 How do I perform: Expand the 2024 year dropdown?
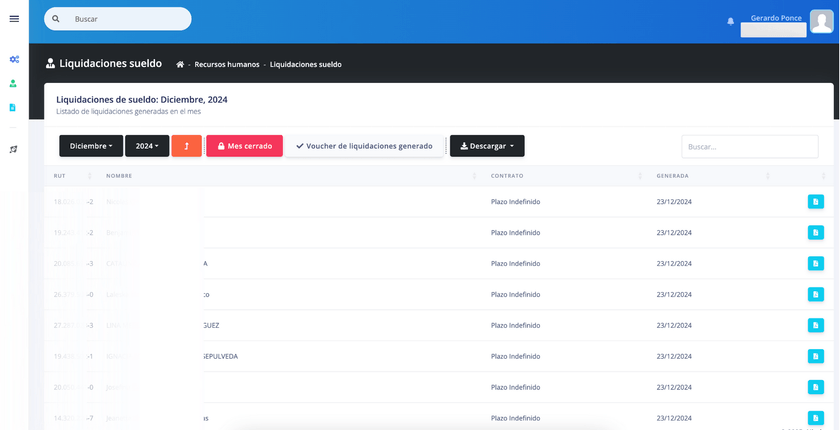point(148,146)
